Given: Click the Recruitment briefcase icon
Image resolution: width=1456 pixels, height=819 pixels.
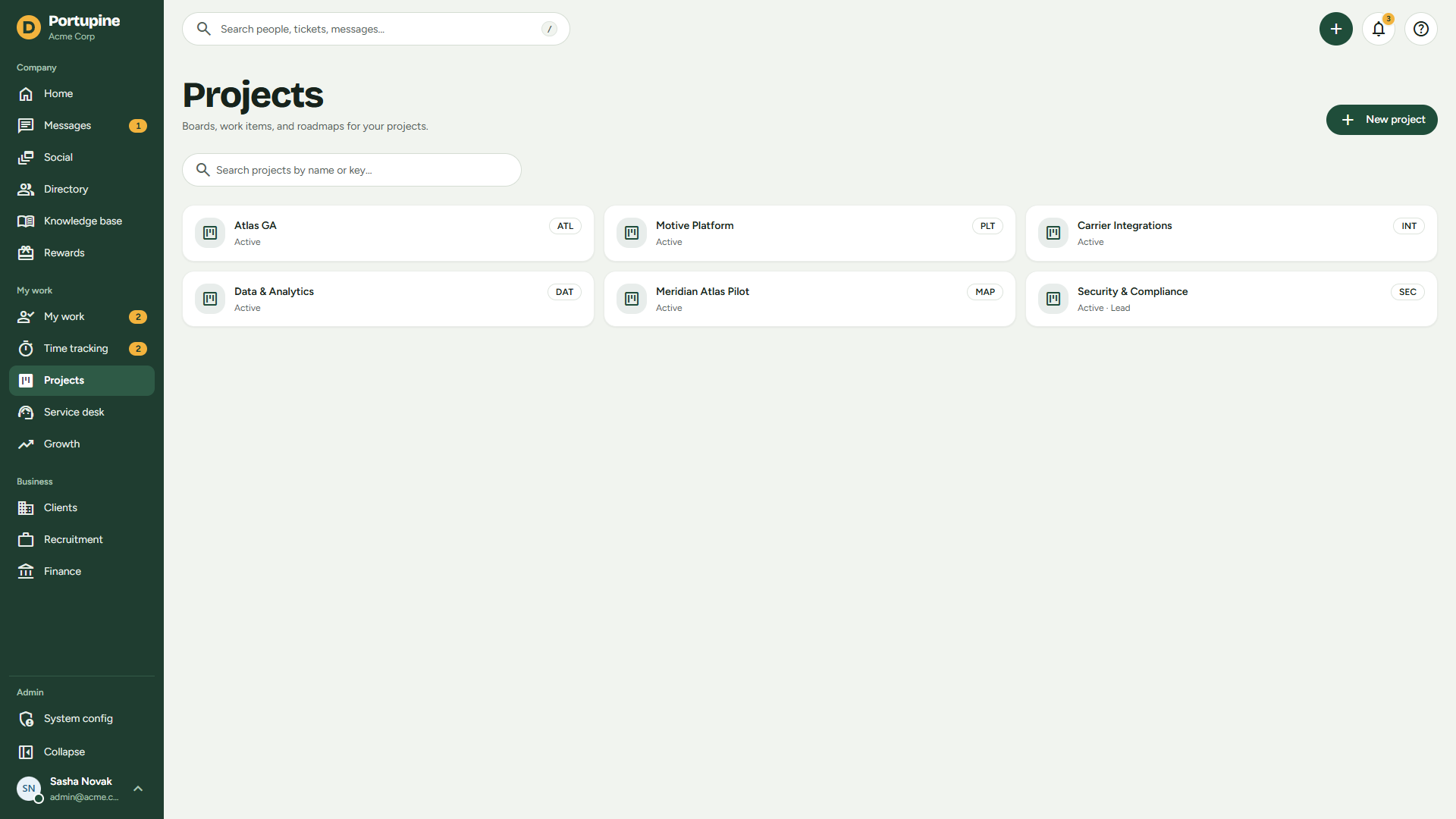Looking at the screenshot, I should click(26, 540).
